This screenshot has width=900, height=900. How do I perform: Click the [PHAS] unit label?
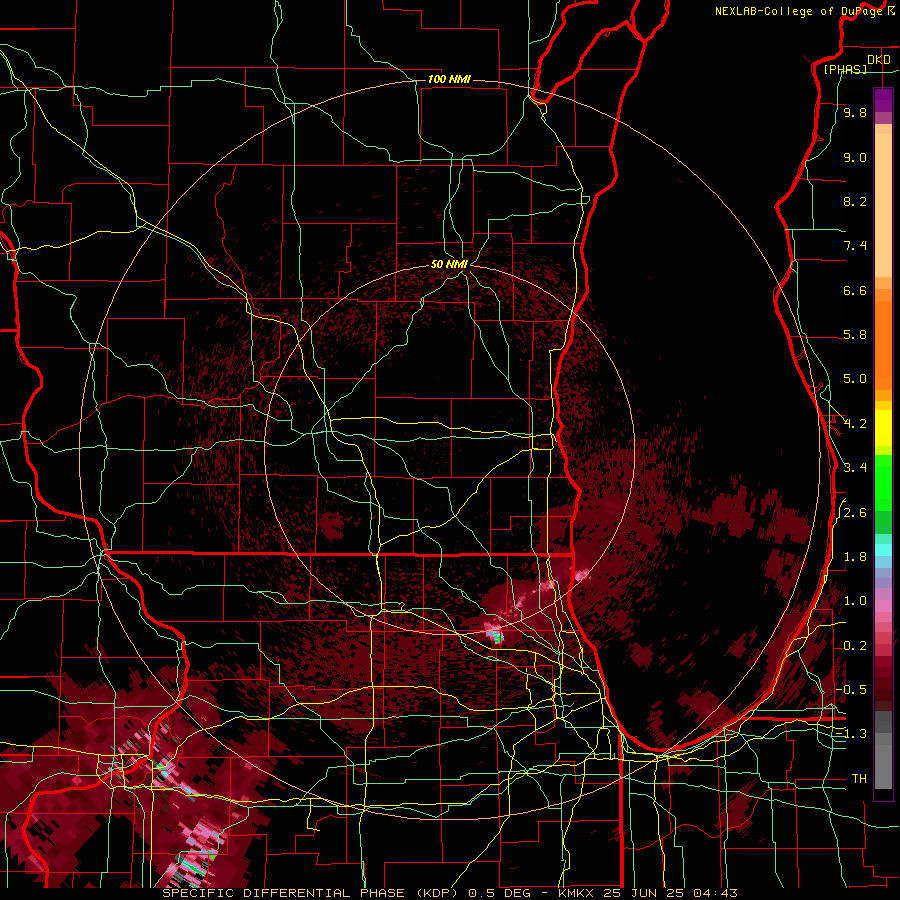click(x=845, y=69)
